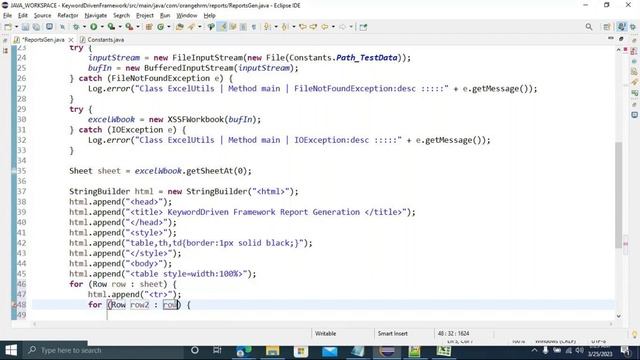The image size is (640, 360).
Task: Toggle Mark Occurrences highlighted icon
Action: click(222, 27)
